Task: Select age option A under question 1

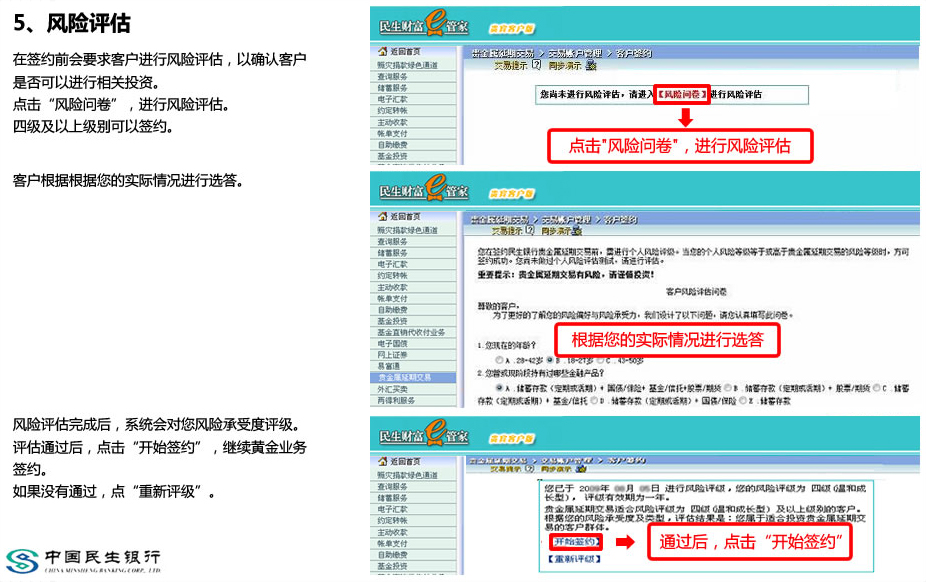Action: click(x=500, y=360)
